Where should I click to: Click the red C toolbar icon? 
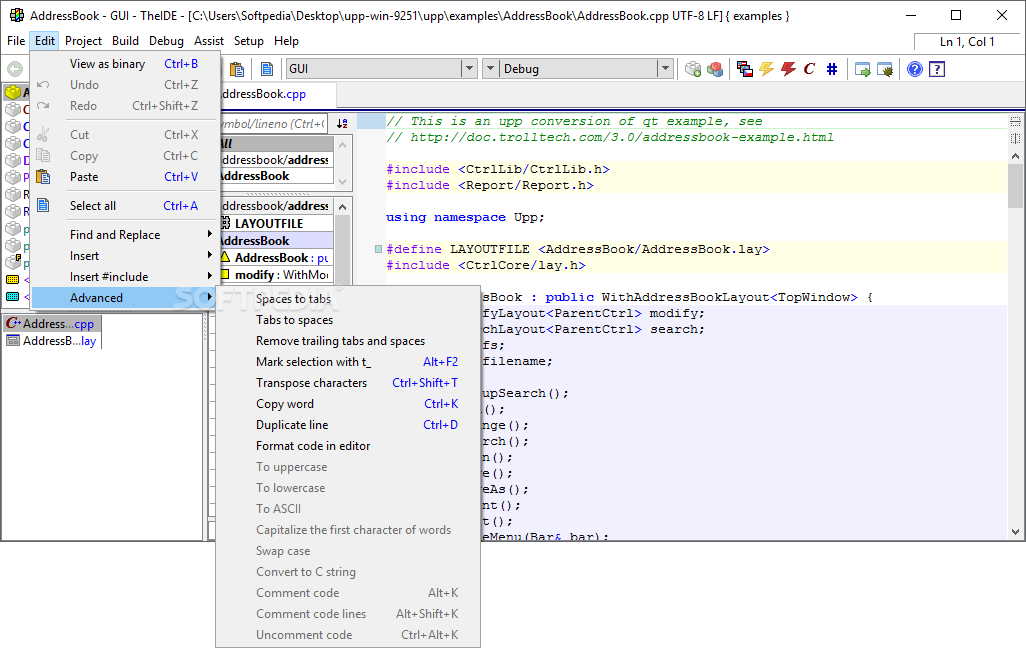[x=809, y=69]
